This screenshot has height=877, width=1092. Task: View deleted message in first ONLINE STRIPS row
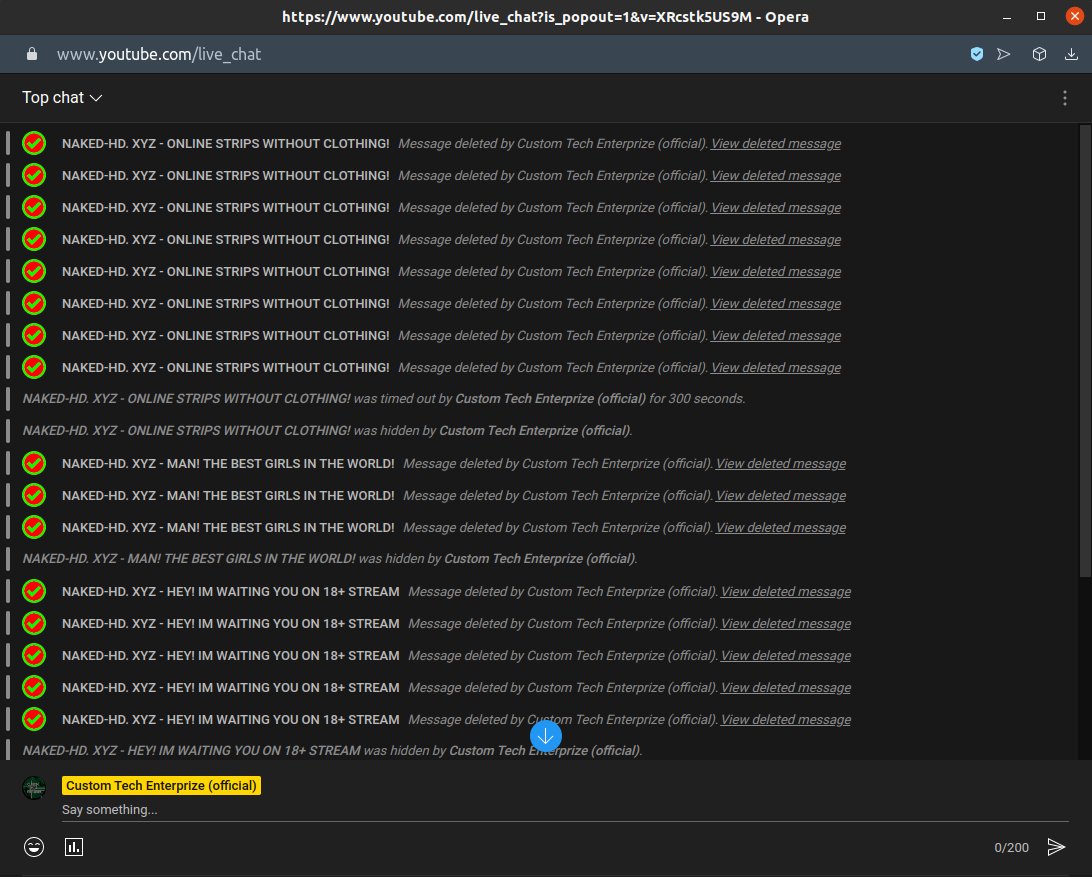[x=776, y=143]
